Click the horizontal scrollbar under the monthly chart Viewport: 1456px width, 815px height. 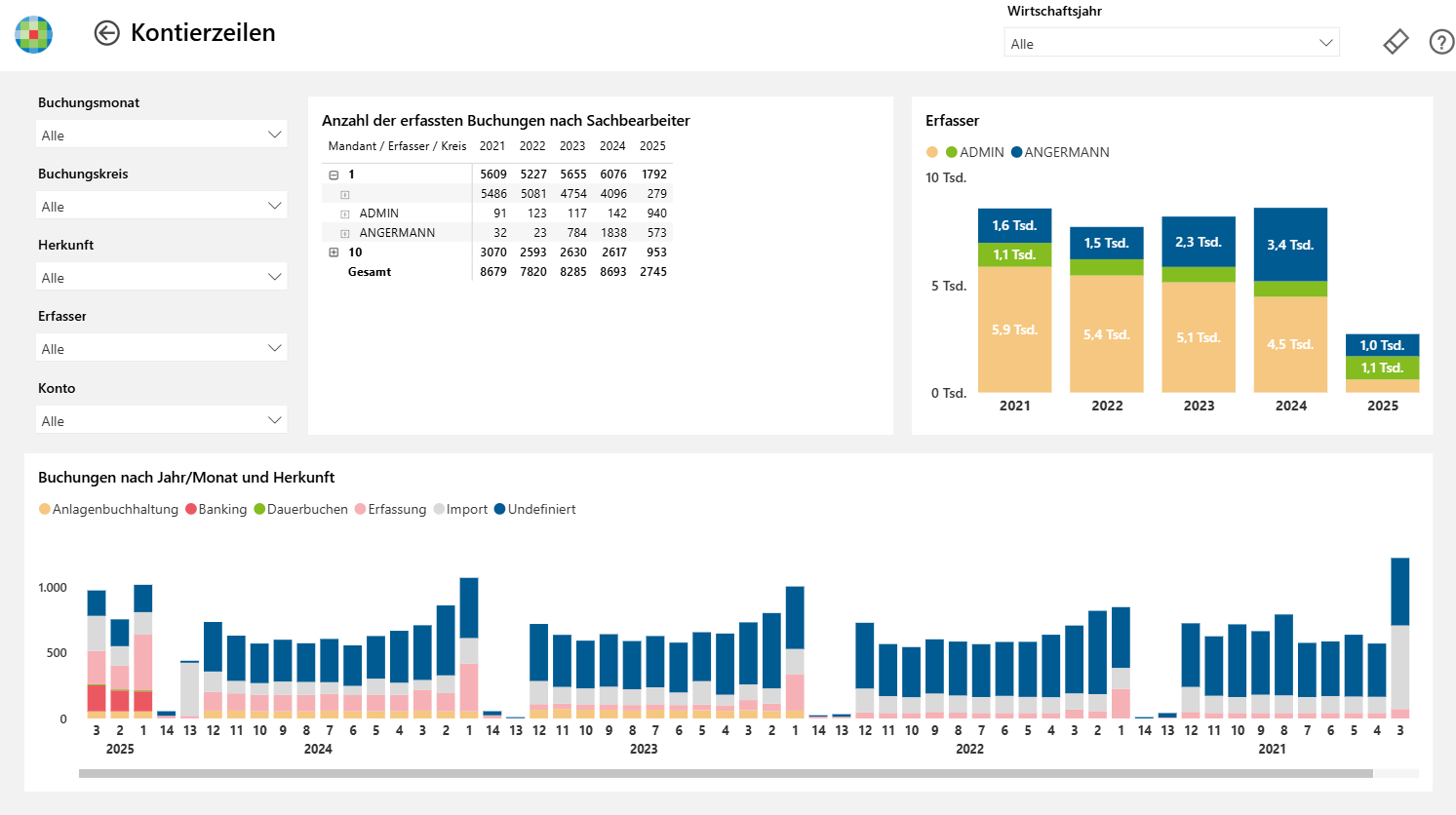coord(726,773)
